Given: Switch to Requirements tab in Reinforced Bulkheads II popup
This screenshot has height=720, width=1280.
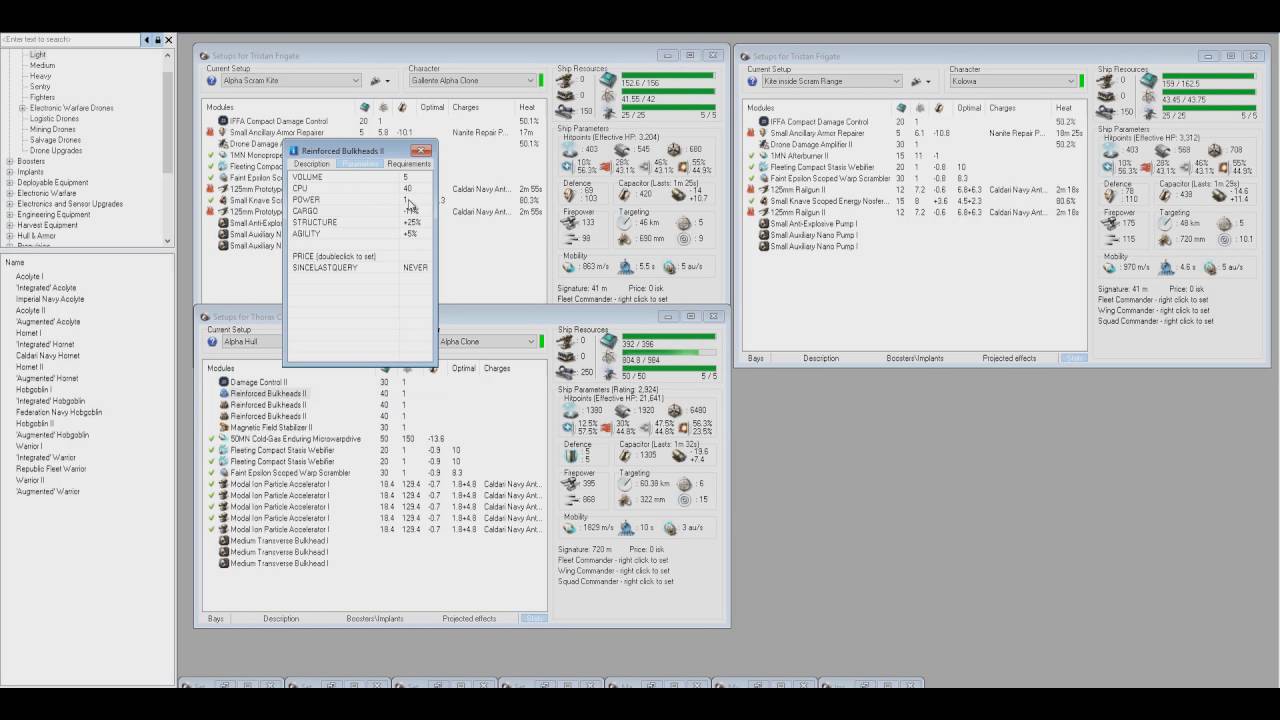Looking at the screenshot, I should pyautogui.click(x=408, y=164).
